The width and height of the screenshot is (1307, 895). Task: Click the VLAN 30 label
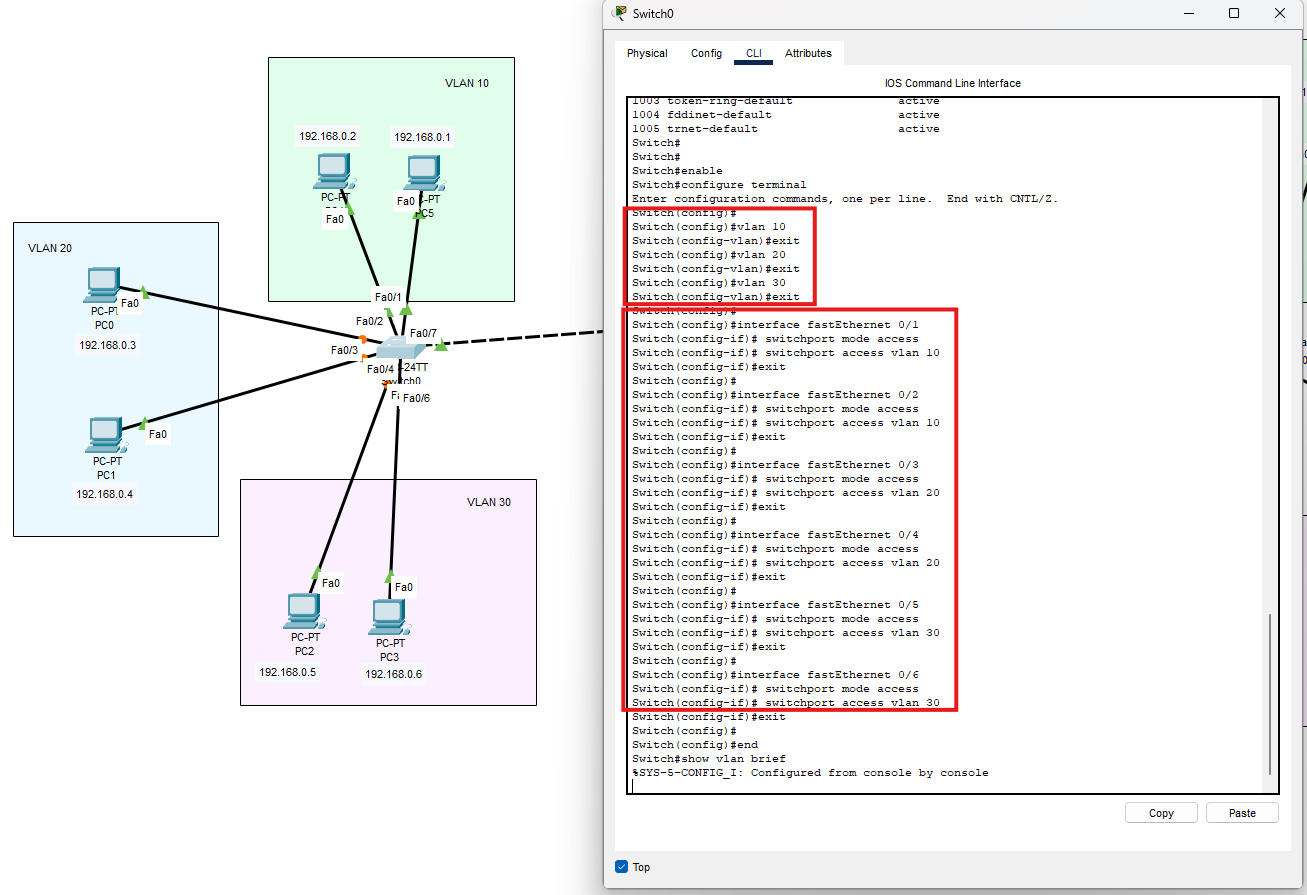(489, 502)
